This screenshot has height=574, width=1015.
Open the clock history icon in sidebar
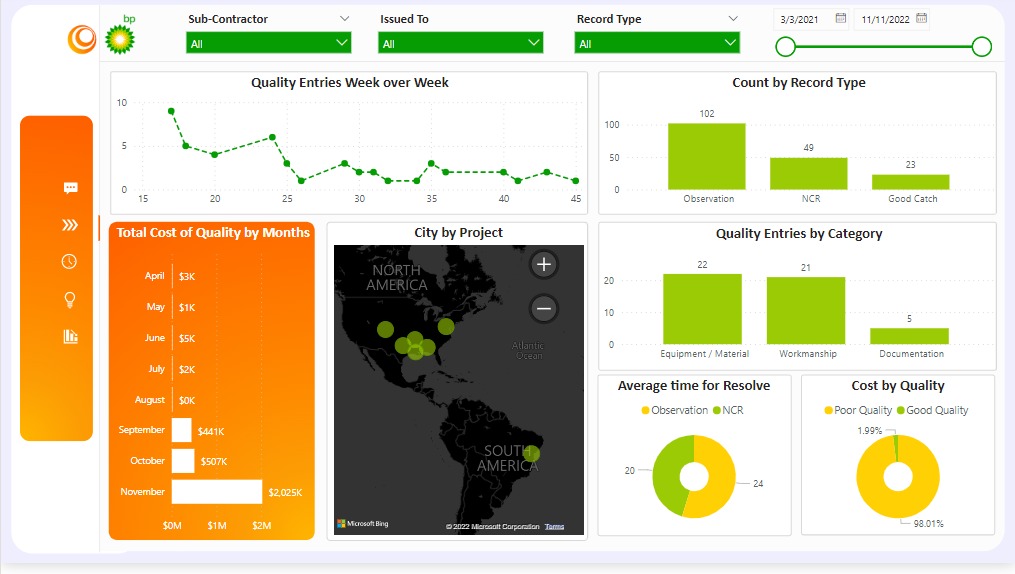click(x=69, y=262)
